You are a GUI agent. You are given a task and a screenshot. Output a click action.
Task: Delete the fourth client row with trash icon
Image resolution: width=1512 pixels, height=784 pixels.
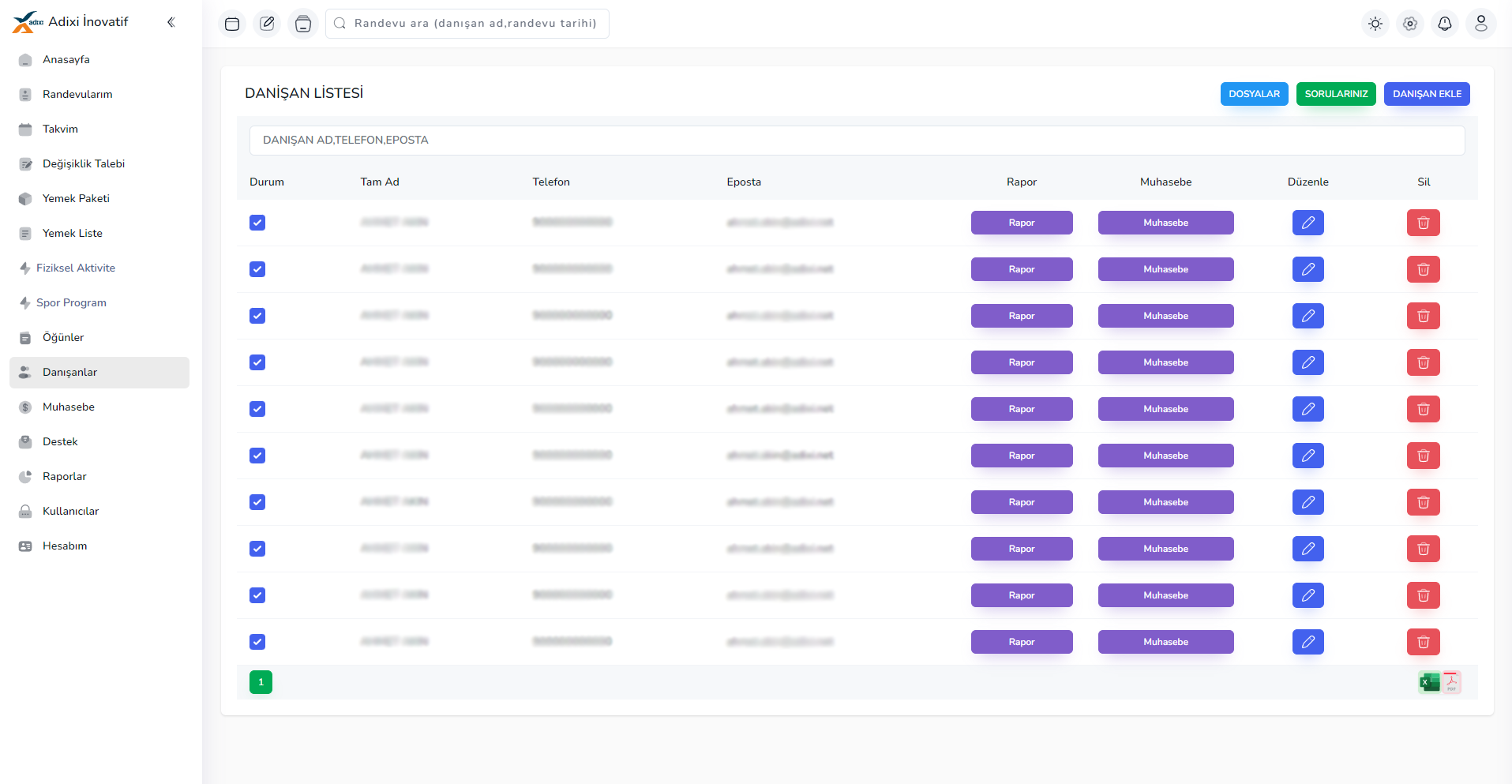pos(1424,362)
